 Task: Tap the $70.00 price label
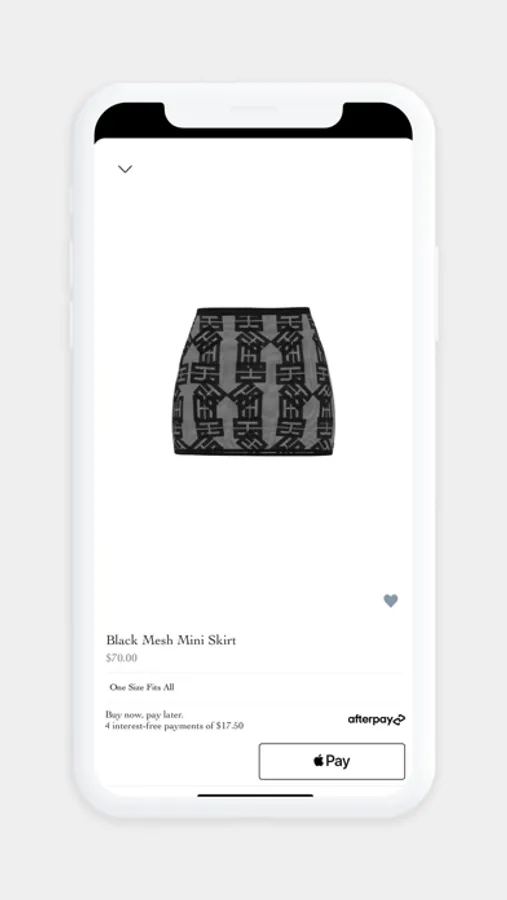(x=122, y=658)
